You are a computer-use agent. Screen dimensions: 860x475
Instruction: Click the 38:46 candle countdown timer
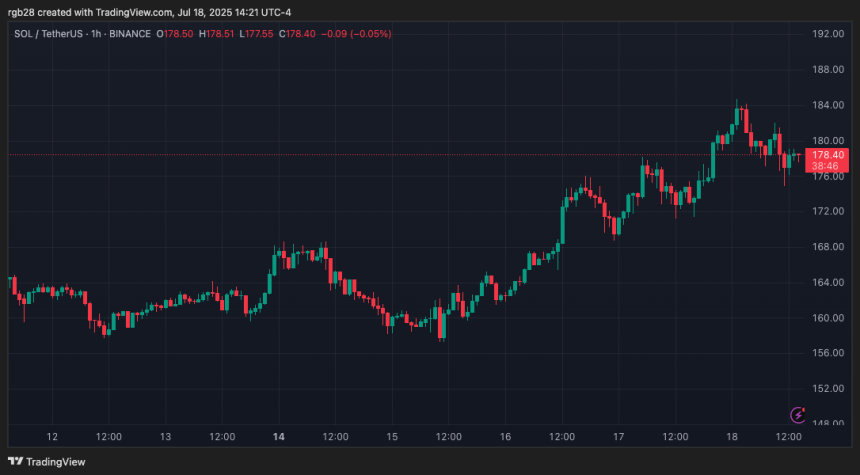829,165
